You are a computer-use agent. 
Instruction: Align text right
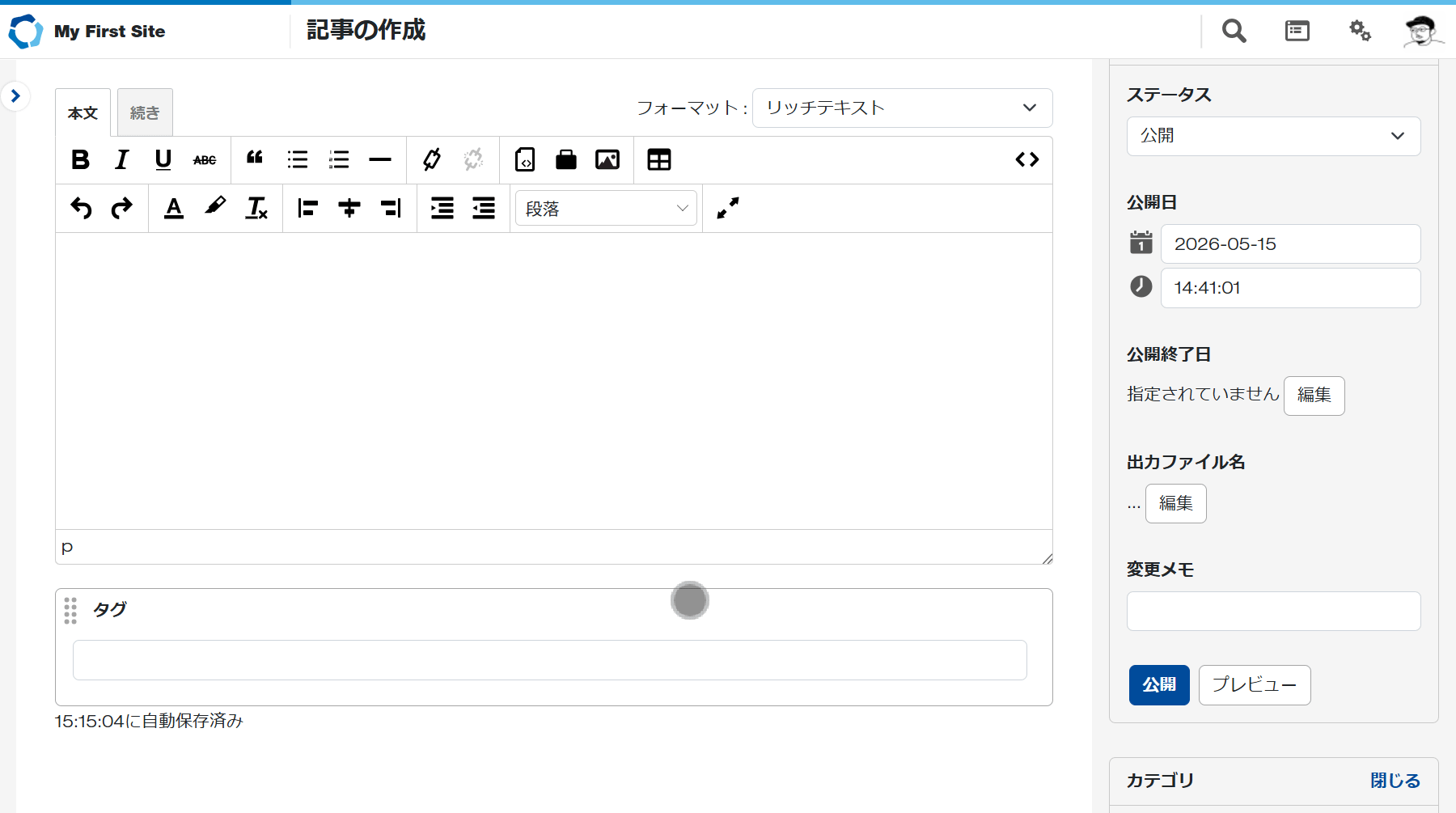(391, 208)
